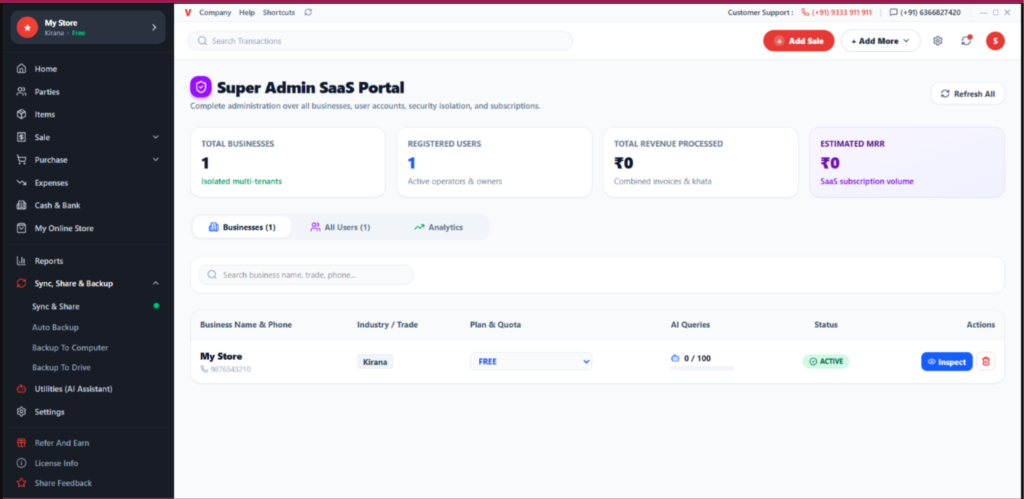1024x499 pixels.
Task: Click the customer support chat number
Action: click(925, 12)
